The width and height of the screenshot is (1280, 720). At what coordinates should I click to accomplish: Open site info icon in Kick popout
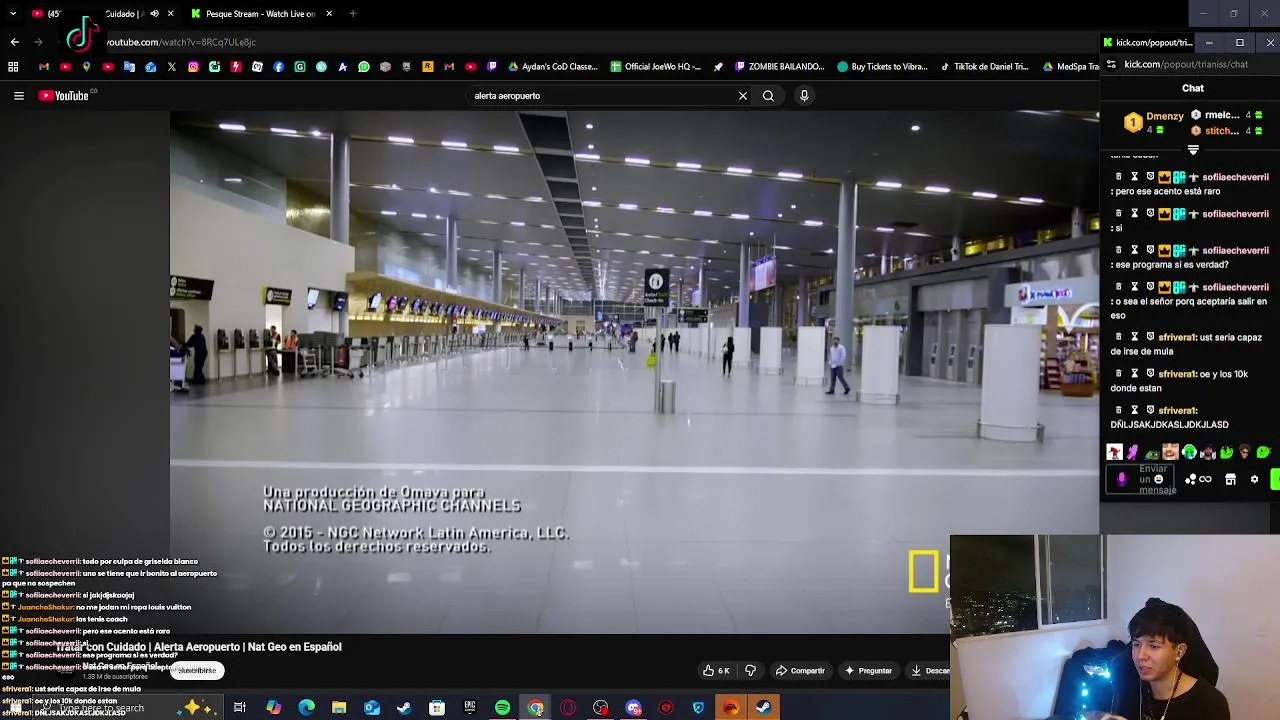pyautogui.click(x=1111, y=64)
